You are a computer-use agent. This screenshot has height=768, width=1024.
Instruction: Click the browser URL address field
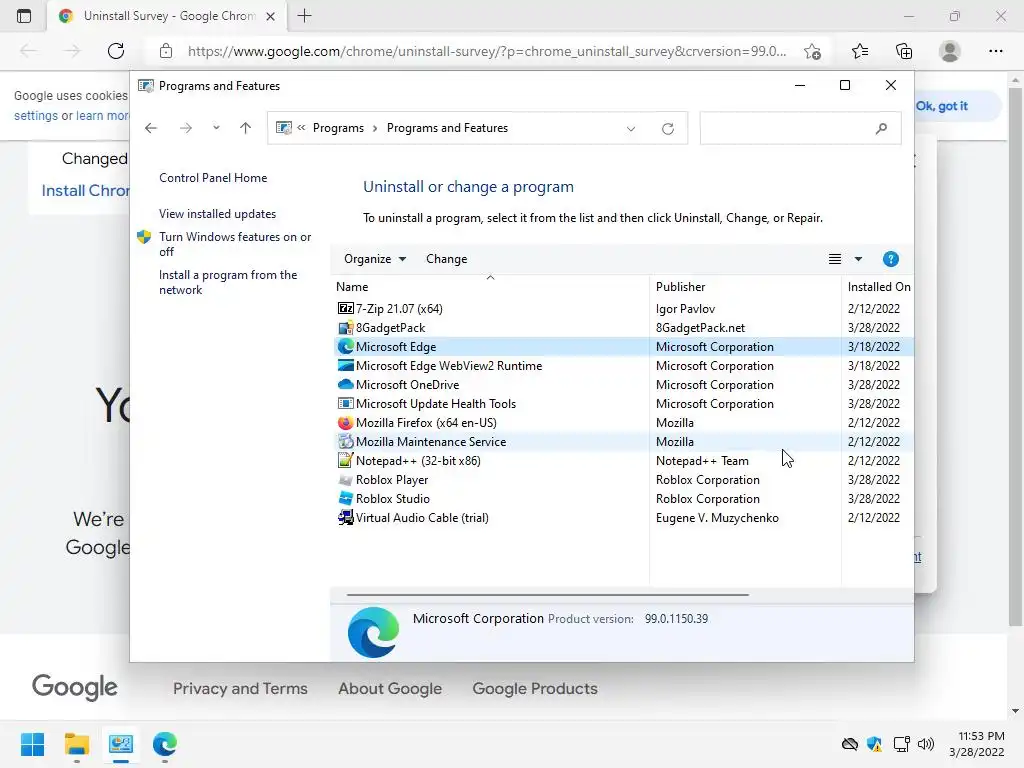click(487, 51)
